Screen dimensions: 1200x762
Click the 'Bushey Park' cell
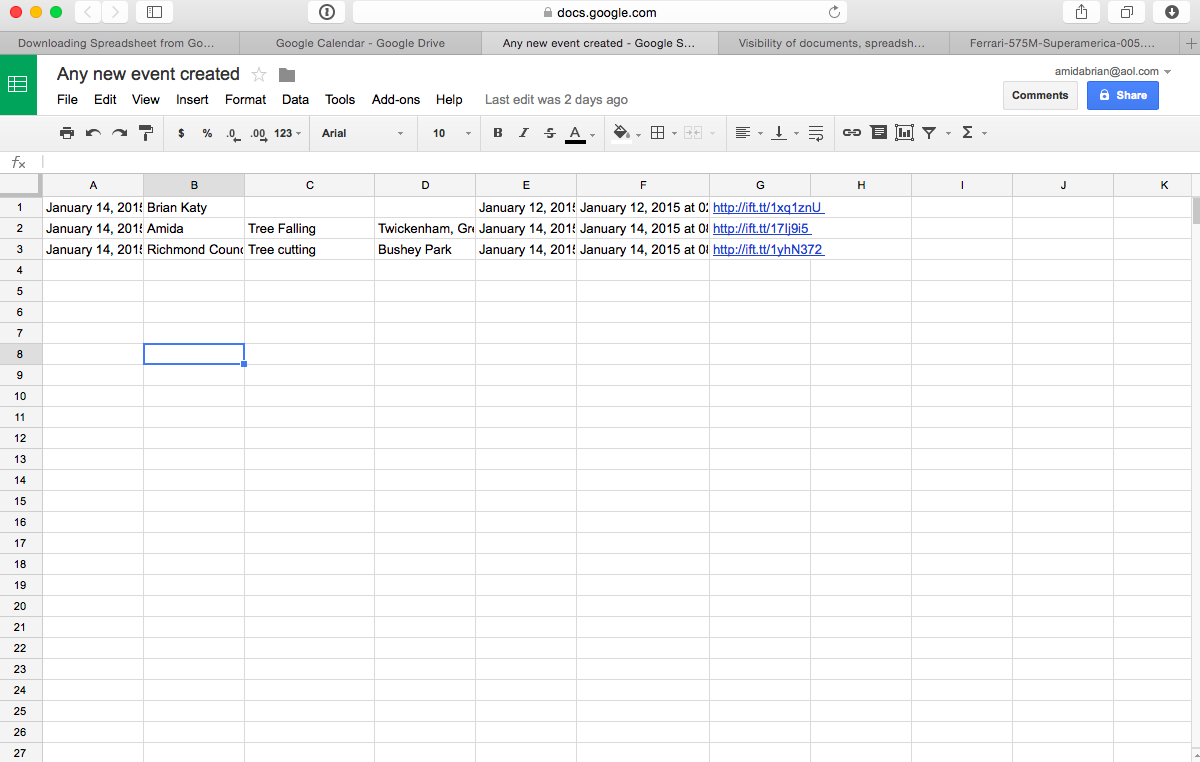[425, 250]
